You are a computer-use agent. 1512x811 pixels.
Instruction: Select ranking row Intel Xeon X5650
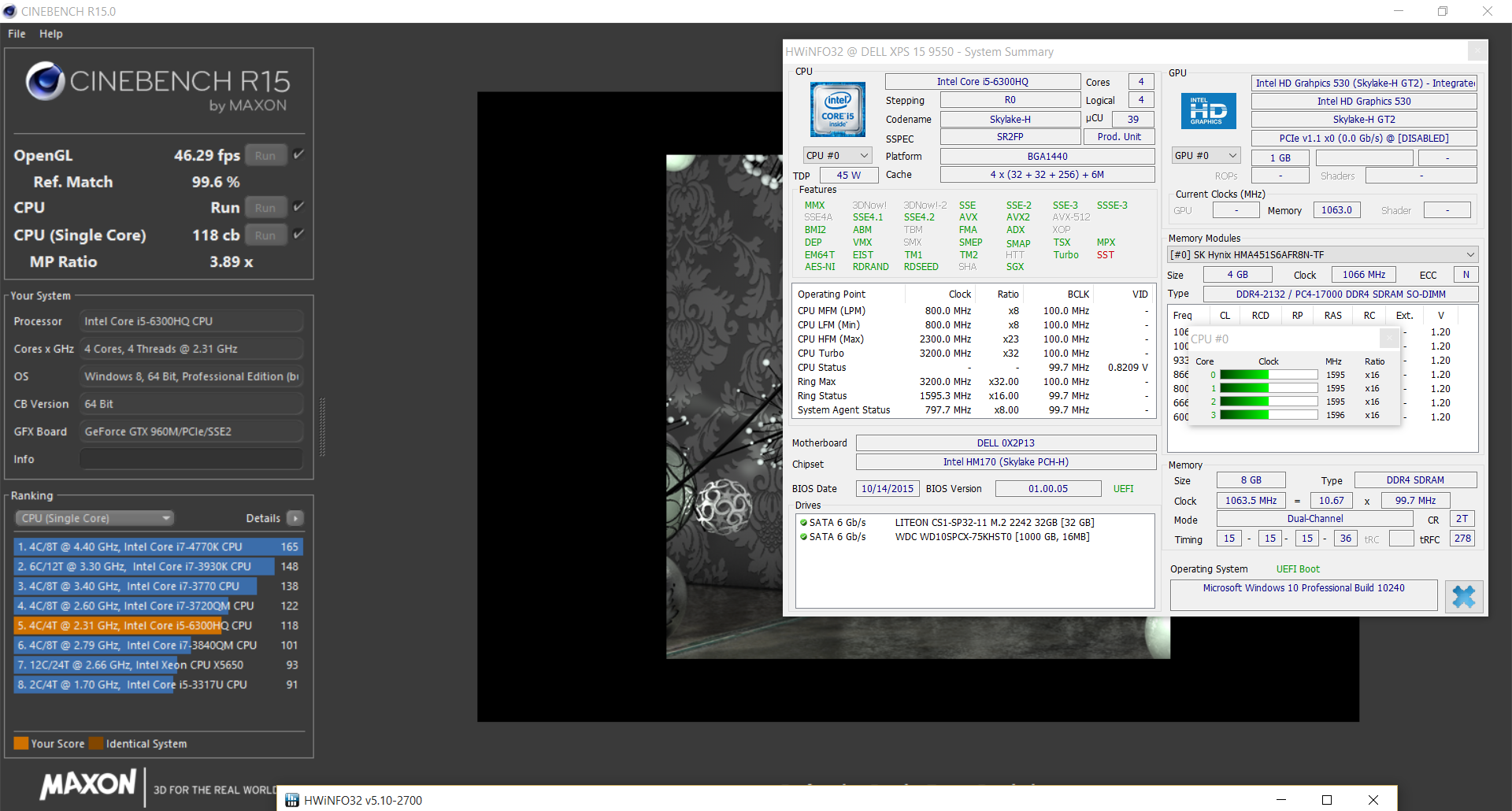[158, 665]
